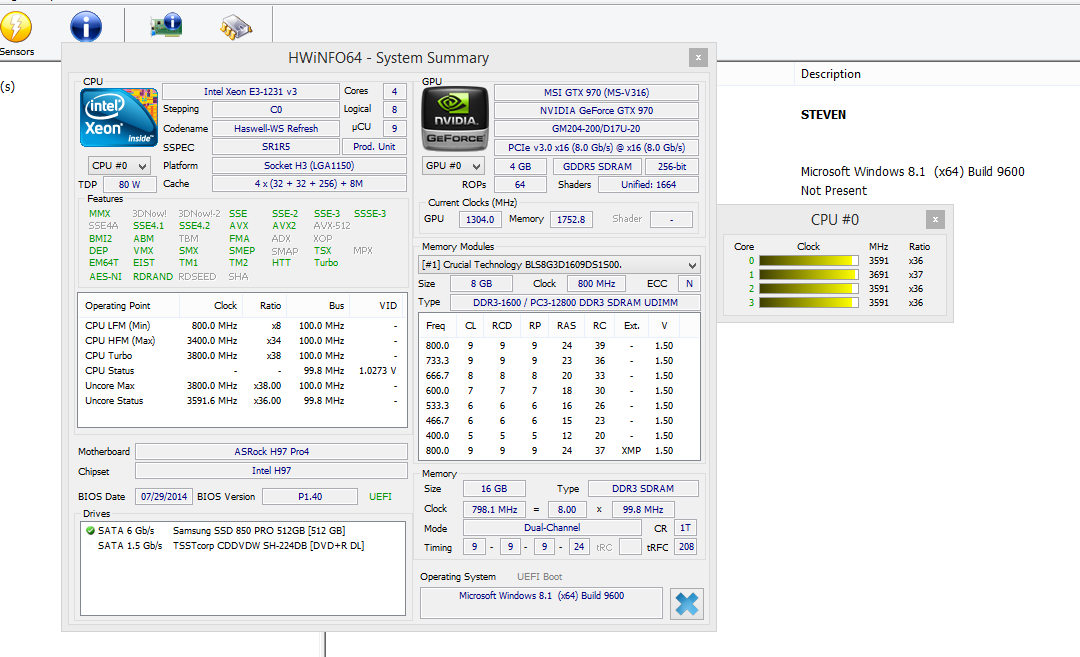The width and height of the screenshot is (1080, 657).
Task: Click the Turbo feature label
Action: click(326, 263)
